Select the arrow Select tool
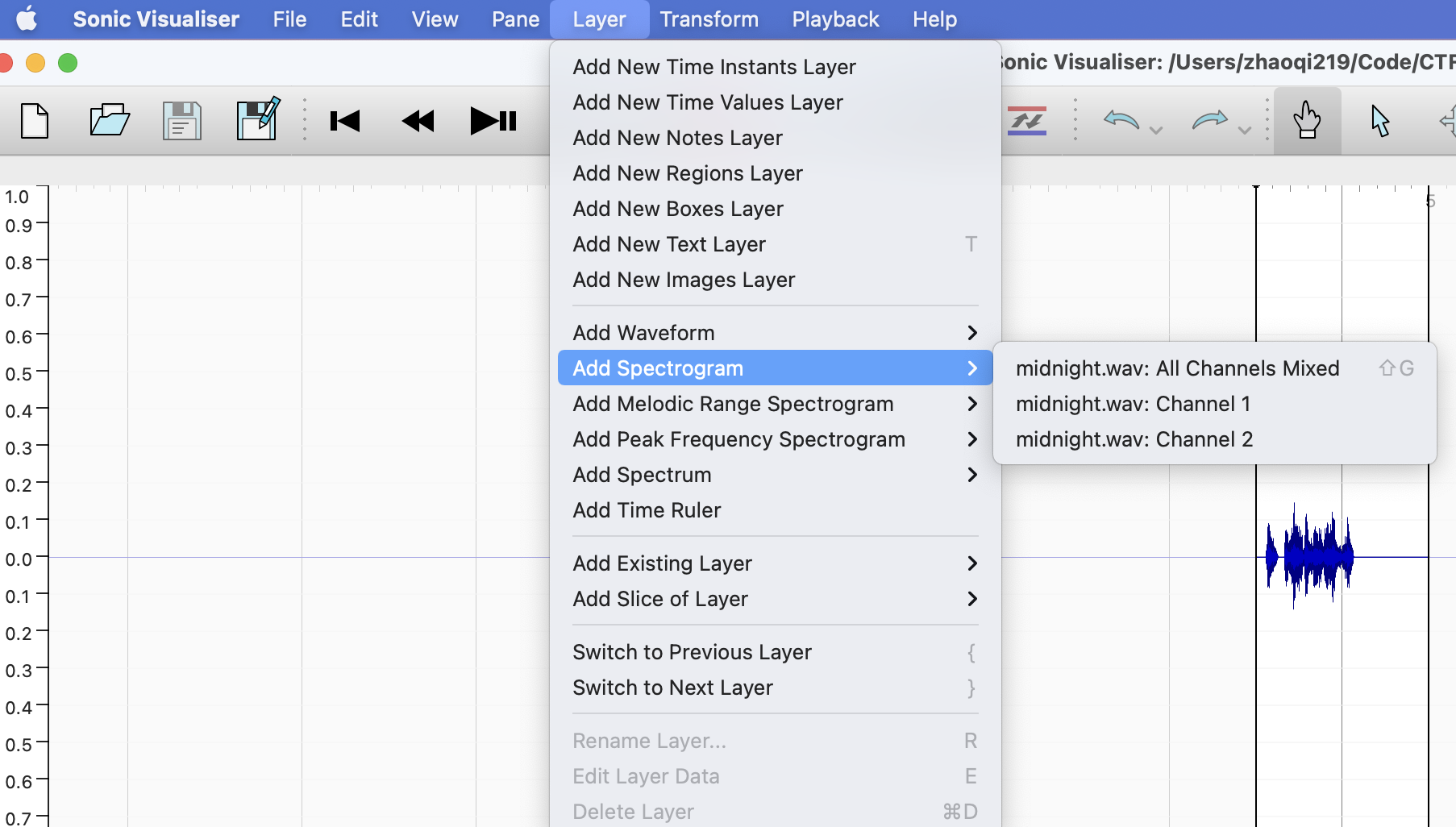1456x827 pixels. pyautogui.click(x=1379, y=121)
